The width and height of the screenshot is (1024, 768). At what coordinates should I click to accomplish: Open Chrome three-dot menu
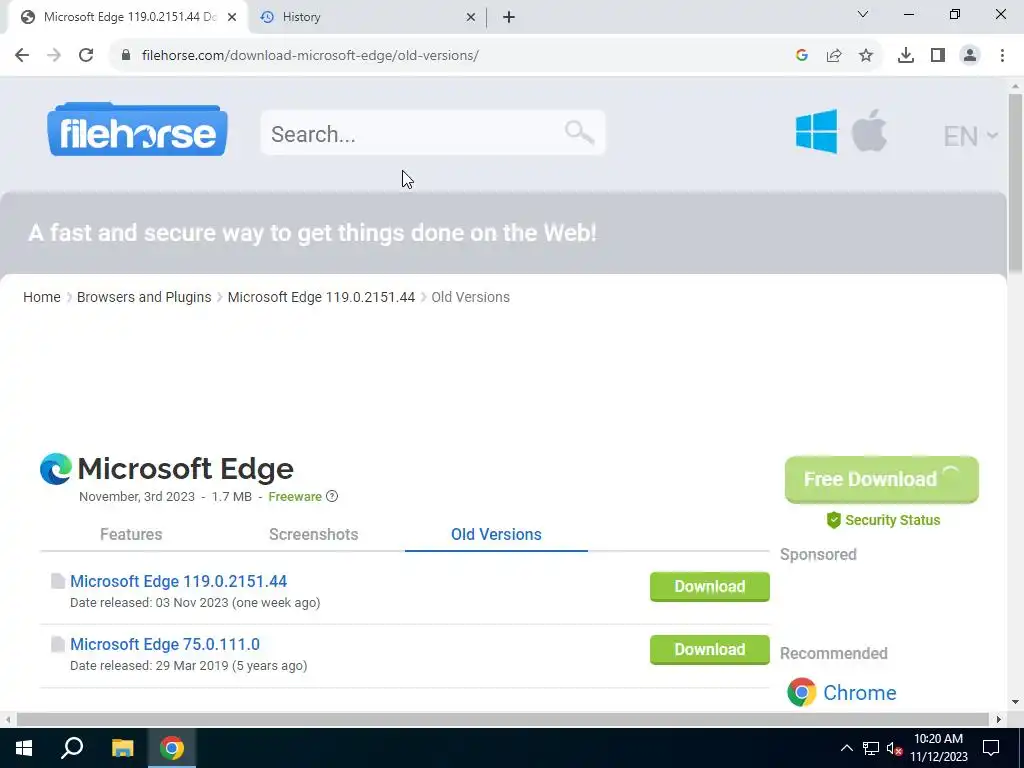1002,55
